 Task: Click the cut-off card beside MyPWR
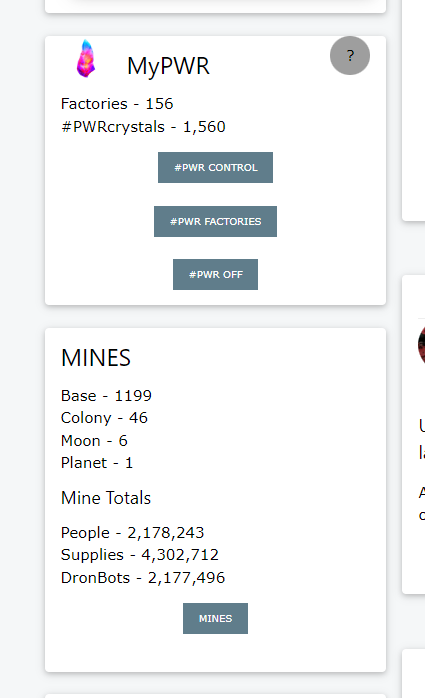pyautogui.click(x=414, y=110)
